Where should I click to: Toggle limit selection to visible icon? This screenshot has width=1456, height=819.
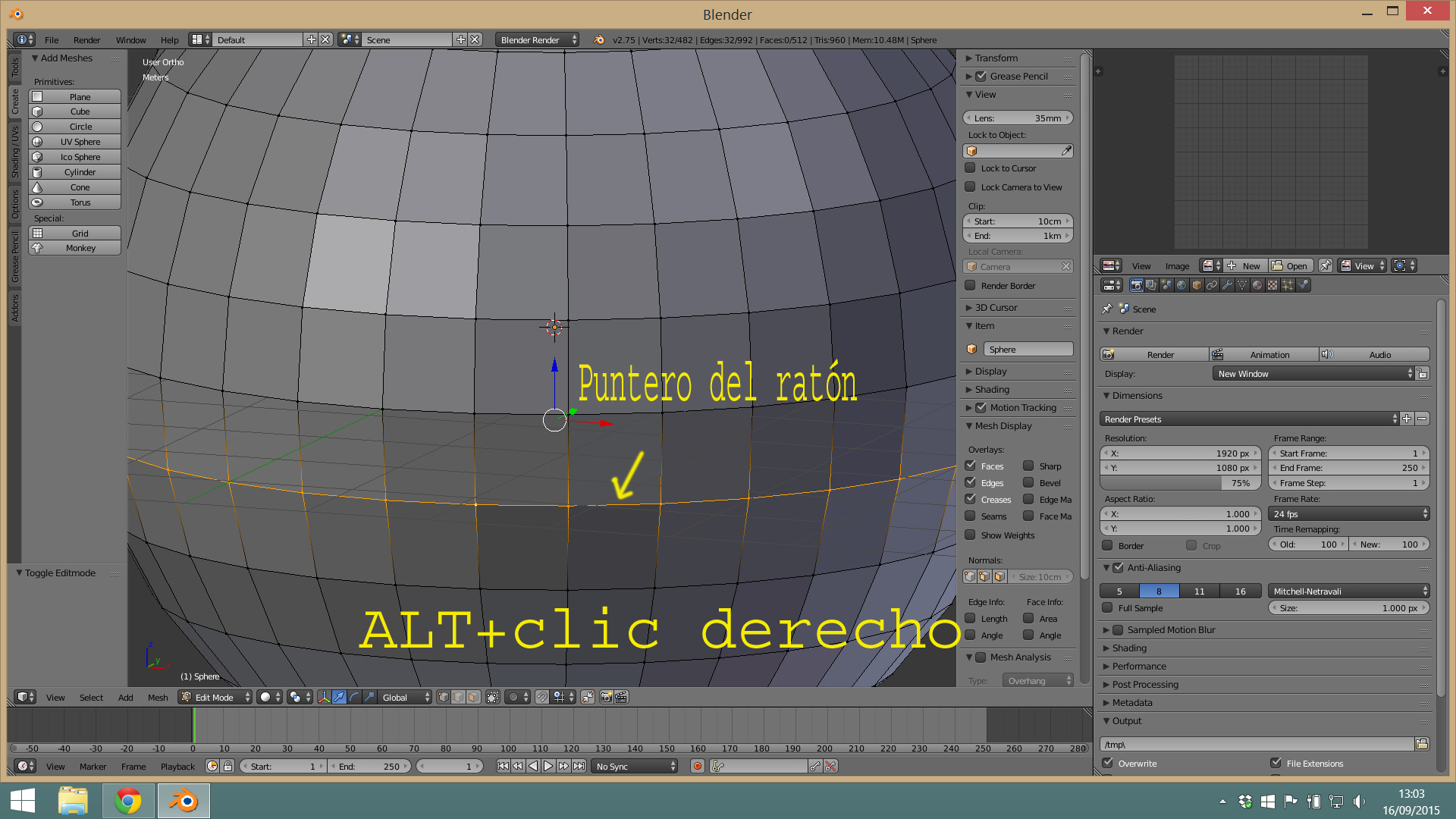[493, 697]
